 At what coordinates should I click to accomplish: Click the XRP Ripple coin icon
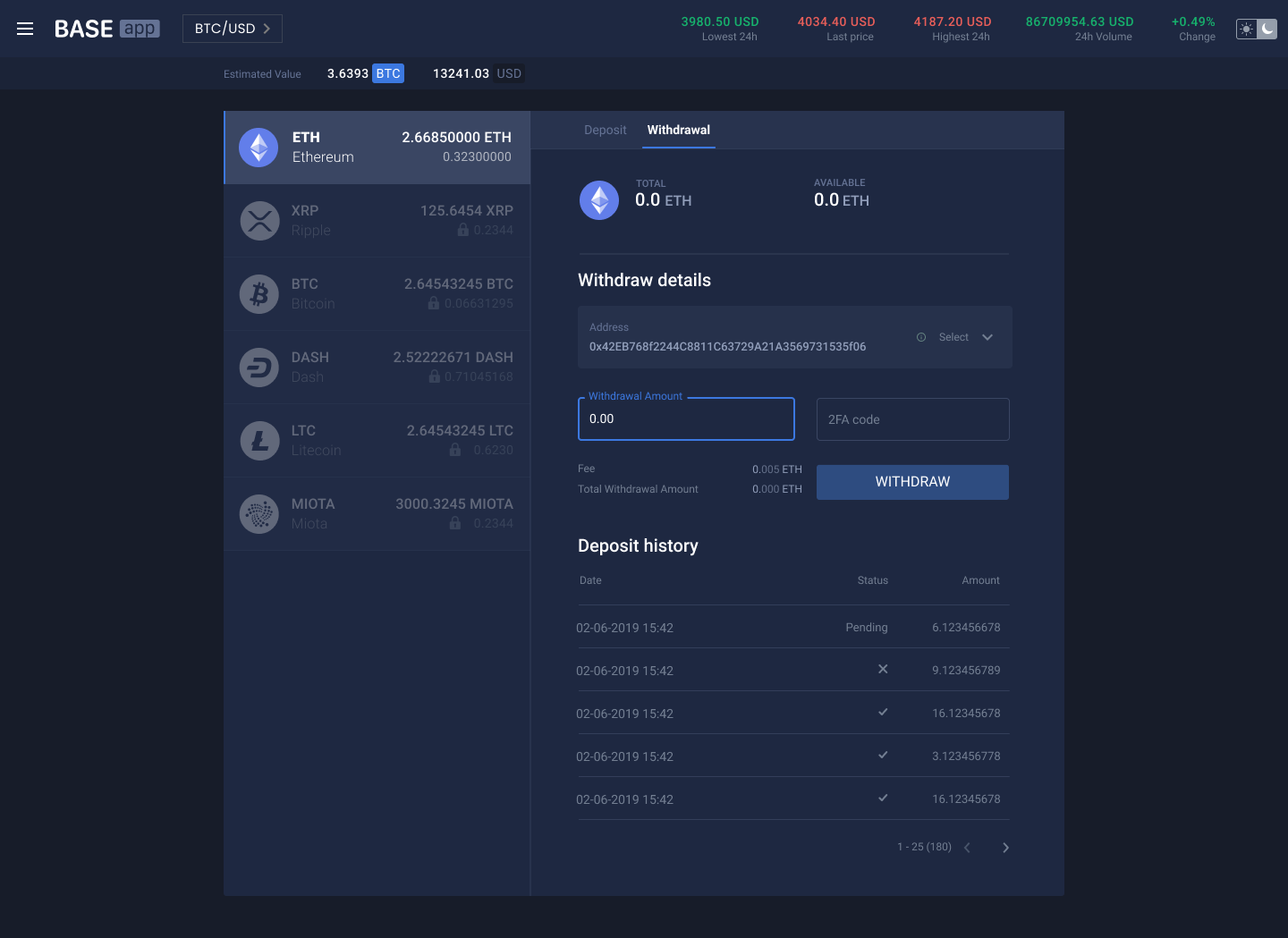258,220
